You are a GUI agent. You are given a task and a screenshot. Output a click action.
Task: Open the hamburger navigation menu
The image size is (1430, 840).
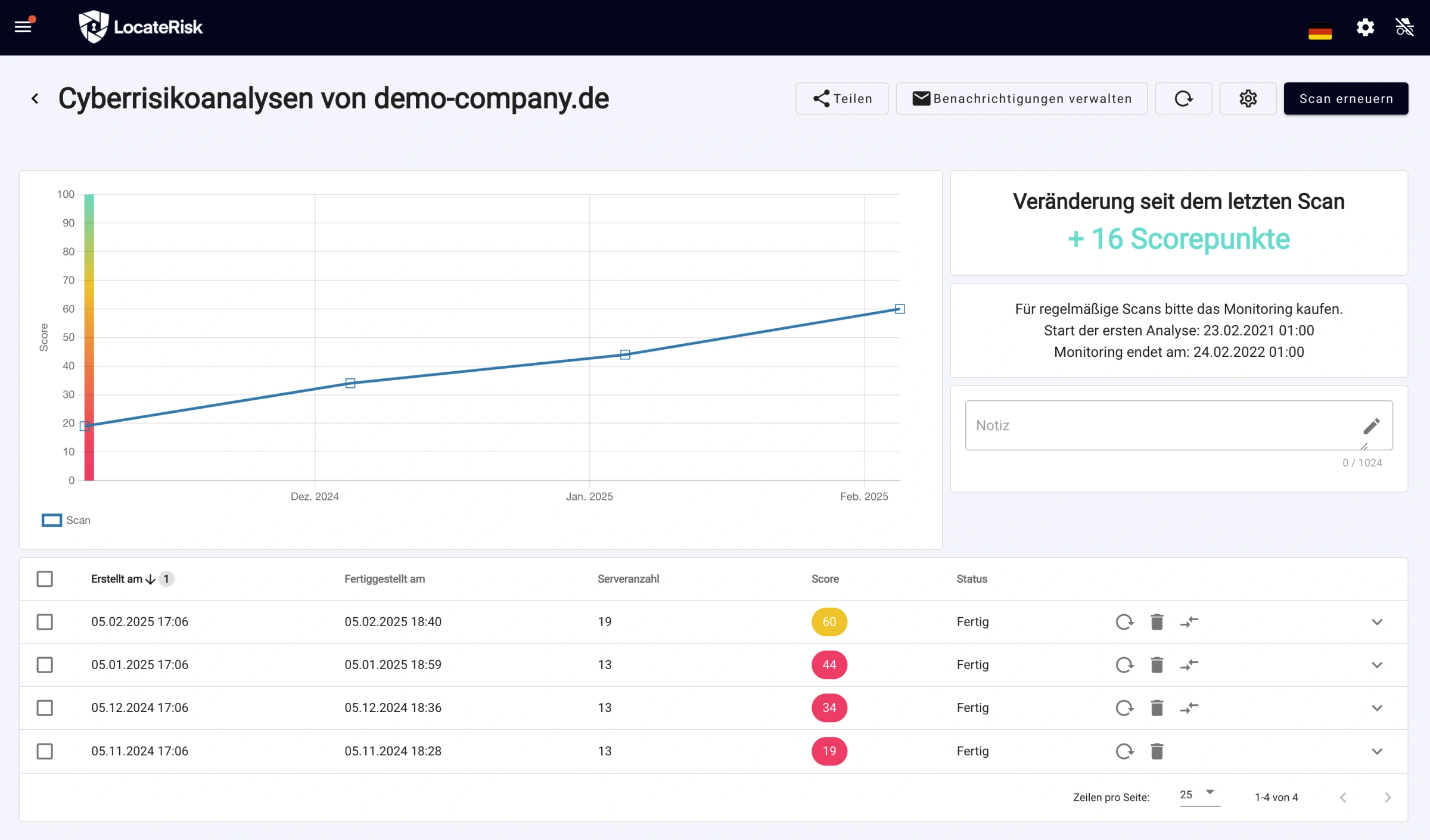coord(23,27)
